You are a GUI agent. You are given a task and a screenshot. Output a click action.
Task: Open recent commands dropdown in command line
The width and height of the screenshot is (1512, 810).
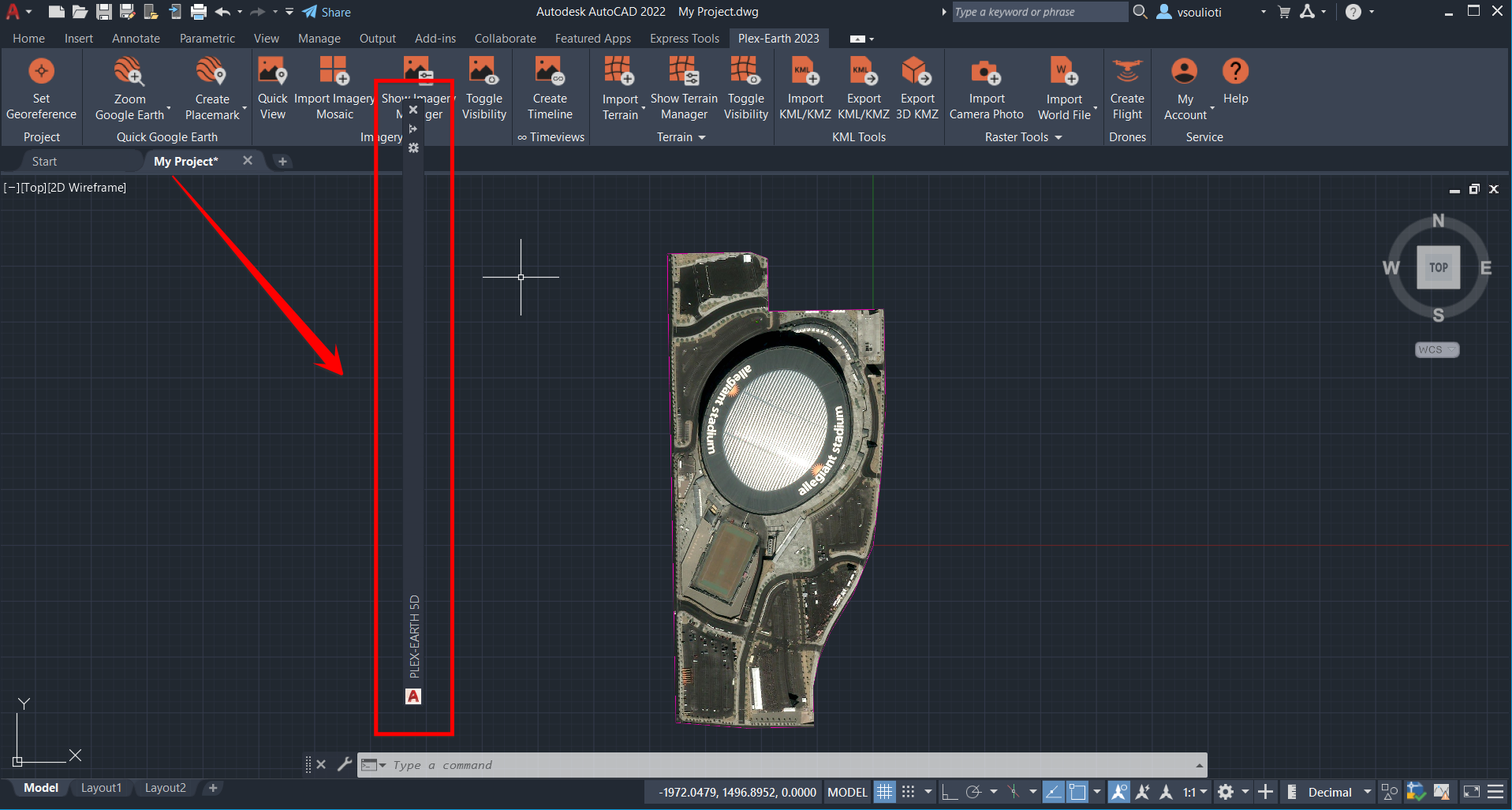373,765
